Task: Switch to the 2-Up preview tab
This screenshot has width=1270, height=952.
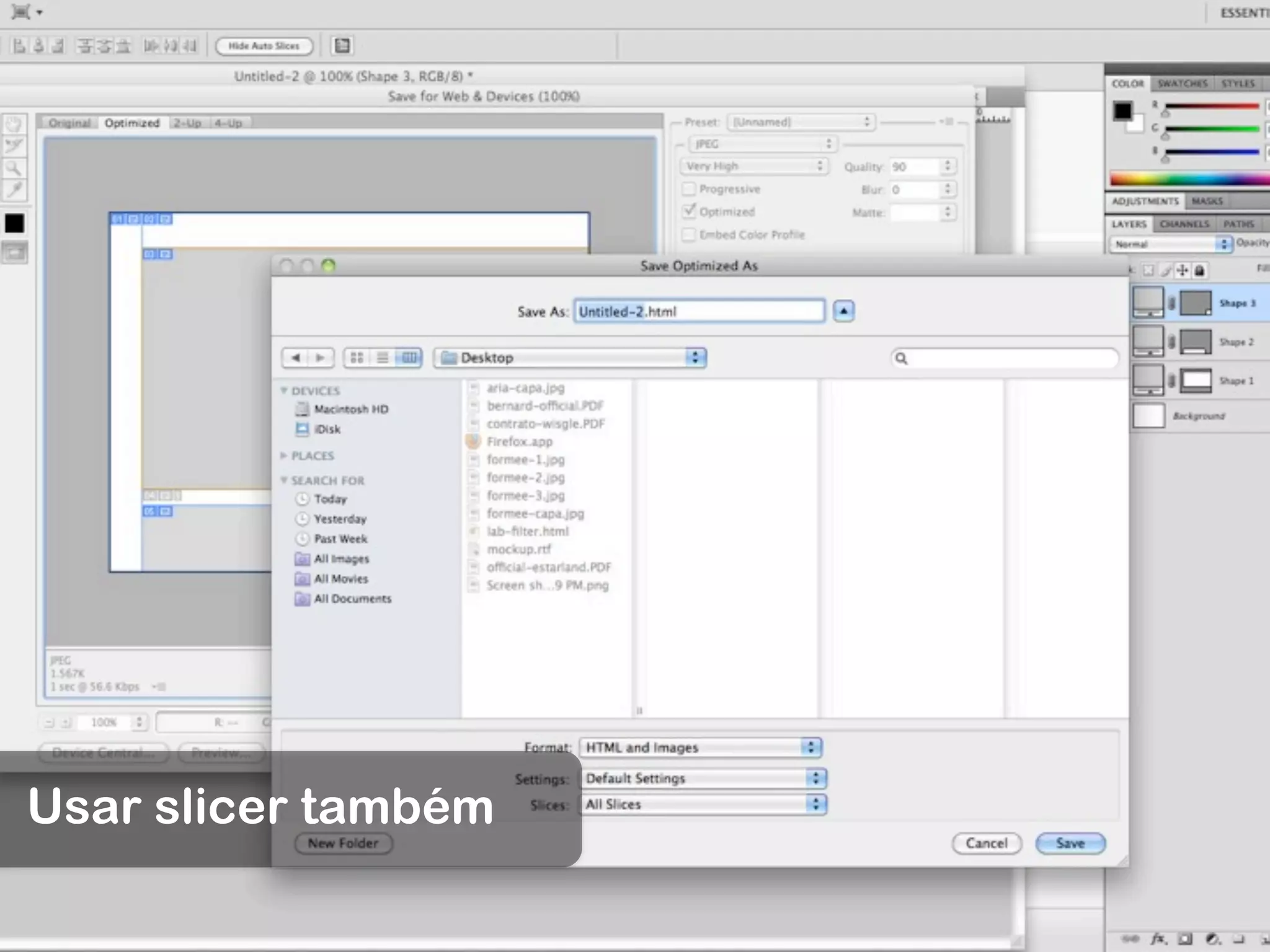Action: coord(187,123)
